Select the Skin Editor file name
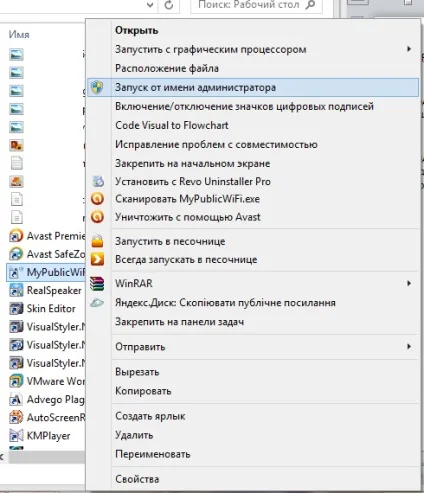This screenshot has width=424, height=493. [51, 309]
